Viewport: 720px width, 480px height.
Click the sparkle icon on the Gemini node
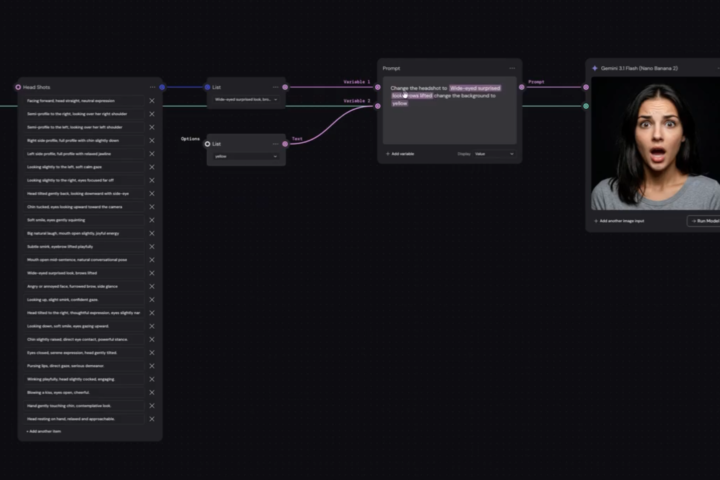tap(595, 68)
